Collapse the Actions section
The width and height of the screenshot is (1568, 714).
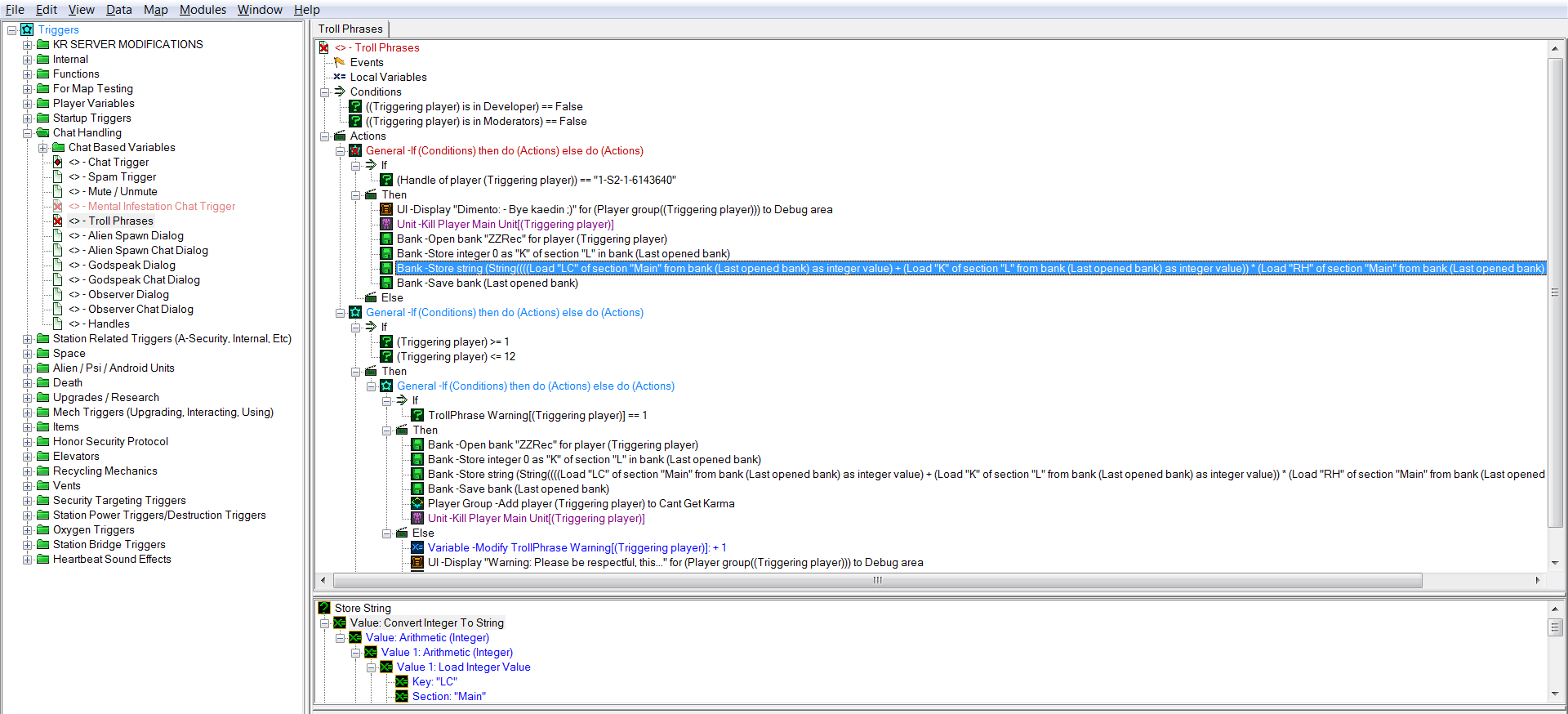click(x=324, y=136)
